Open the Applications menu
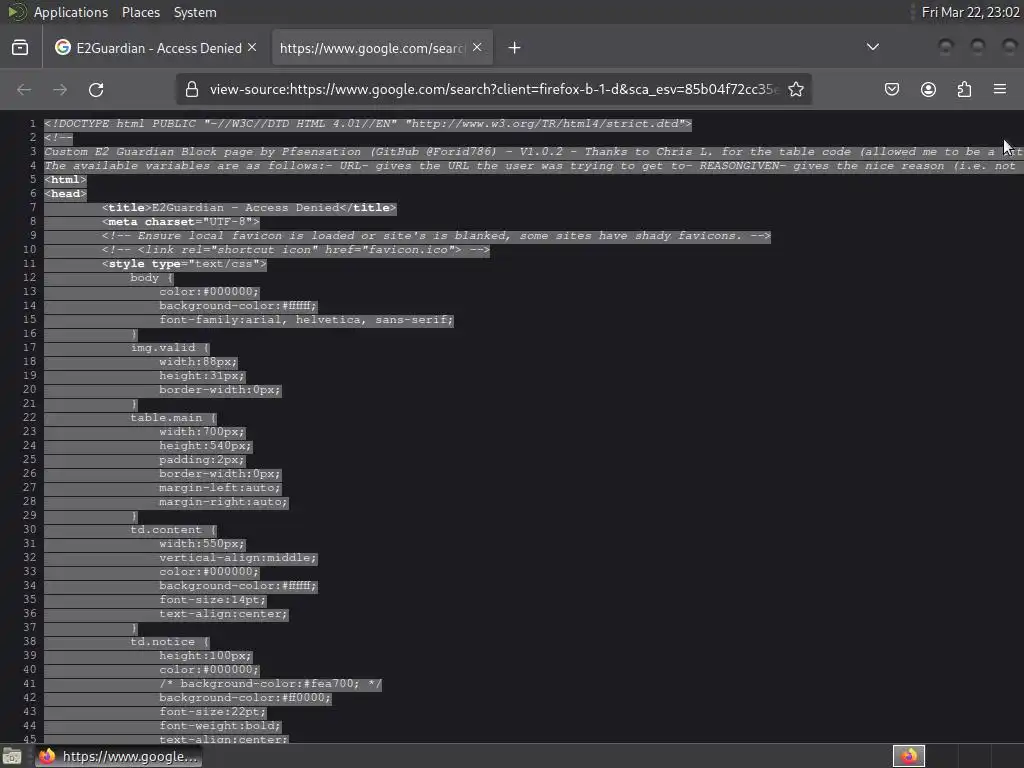 (x=71, y=12)
